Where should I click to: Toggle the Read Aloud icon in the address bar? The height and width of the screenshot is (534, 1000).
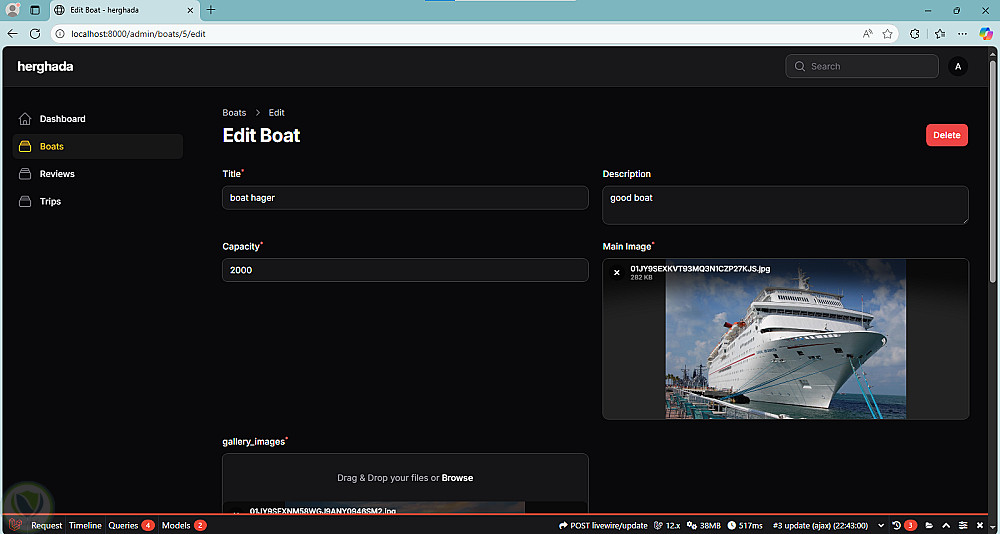(x=867, y=34)
